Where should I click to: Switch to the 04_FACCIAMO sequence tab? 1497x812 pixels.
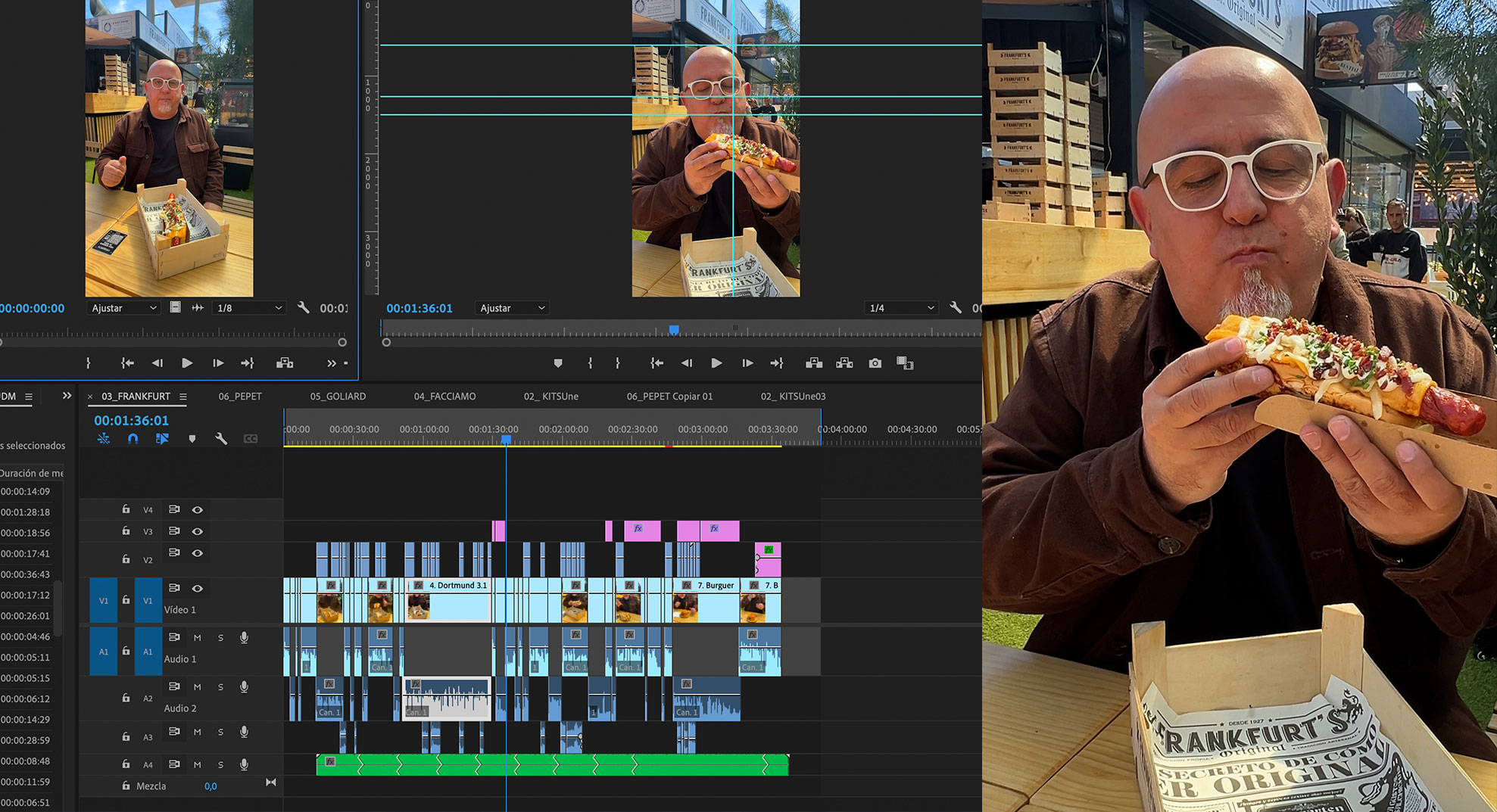tap(444, 397)
